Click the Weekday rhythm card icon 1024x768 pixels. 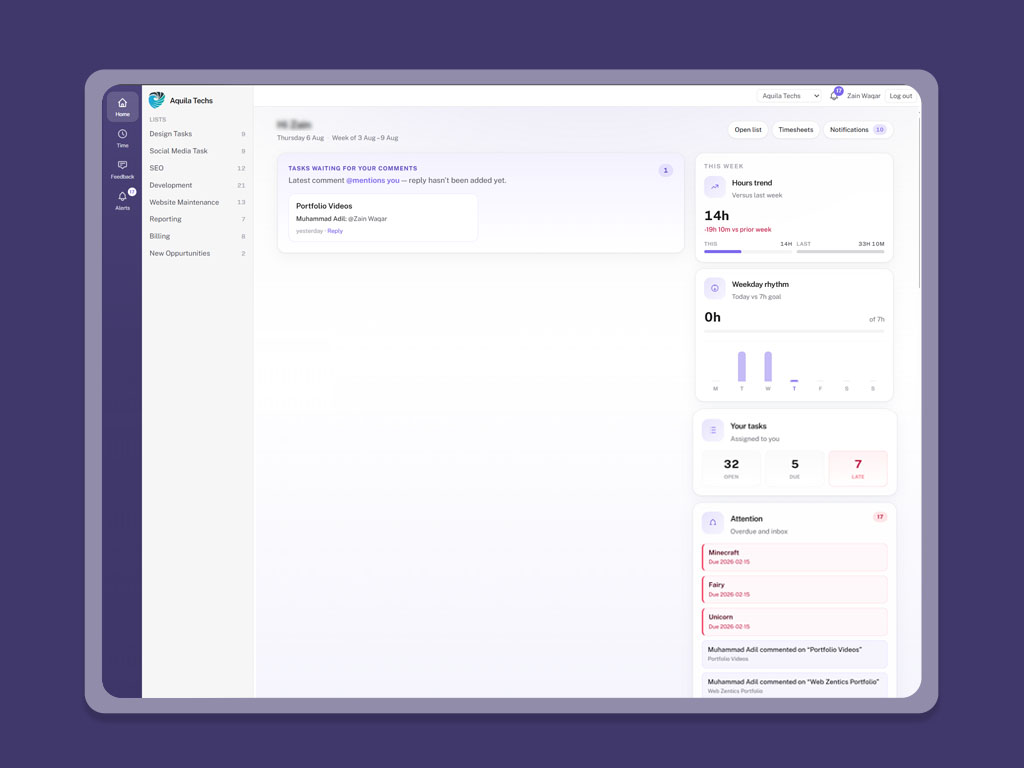coord(714,288)
